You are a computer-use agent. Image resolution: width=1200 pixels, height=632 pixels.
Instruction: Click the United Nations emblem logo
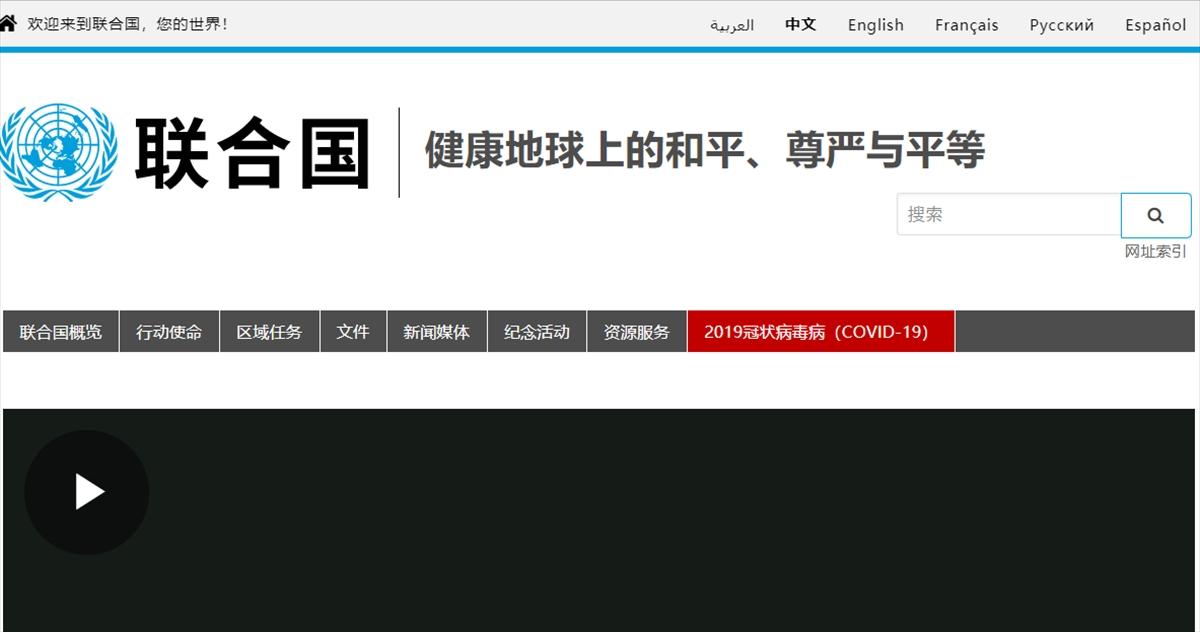point(59,153)
